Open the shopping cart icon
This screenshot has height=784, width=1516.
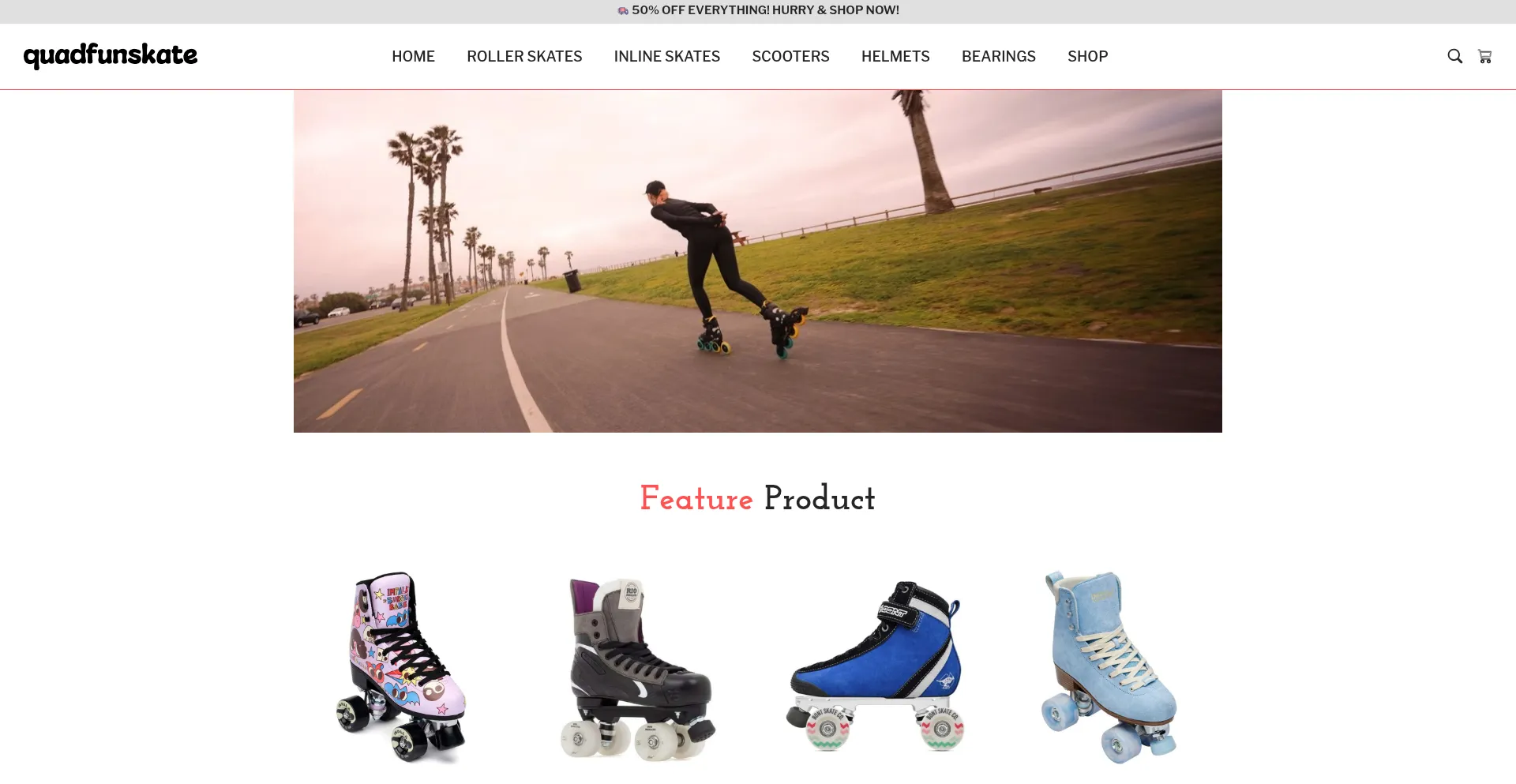click(1484, 56)
